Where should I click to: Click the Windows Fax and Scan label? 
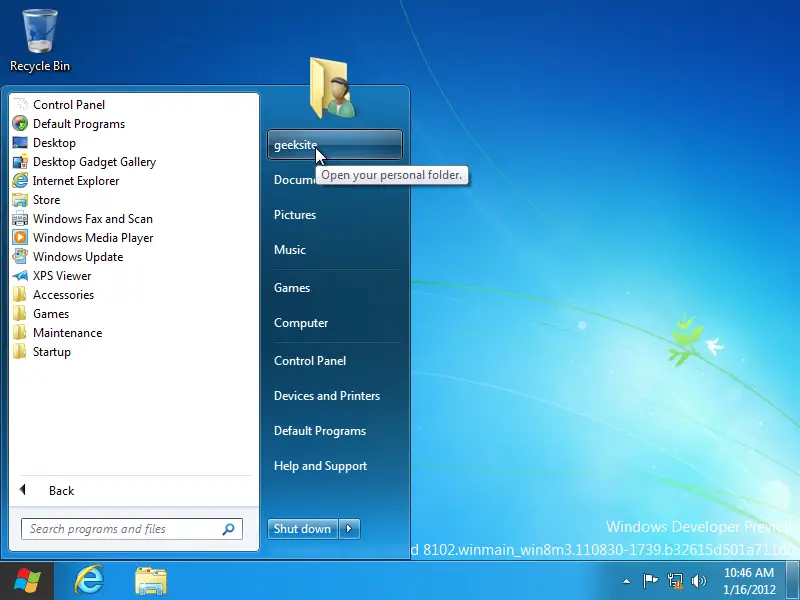pos(93,219)
